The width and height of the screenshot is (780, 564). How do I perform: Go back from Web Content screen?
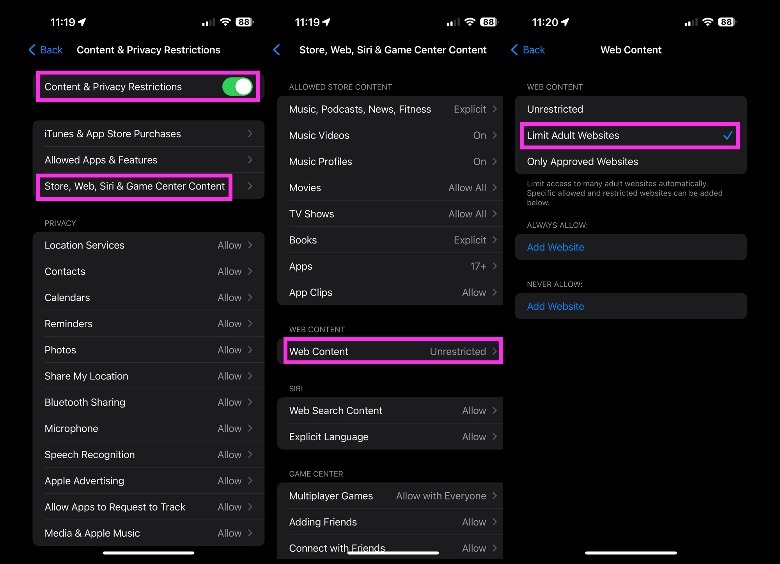point(528,50)
